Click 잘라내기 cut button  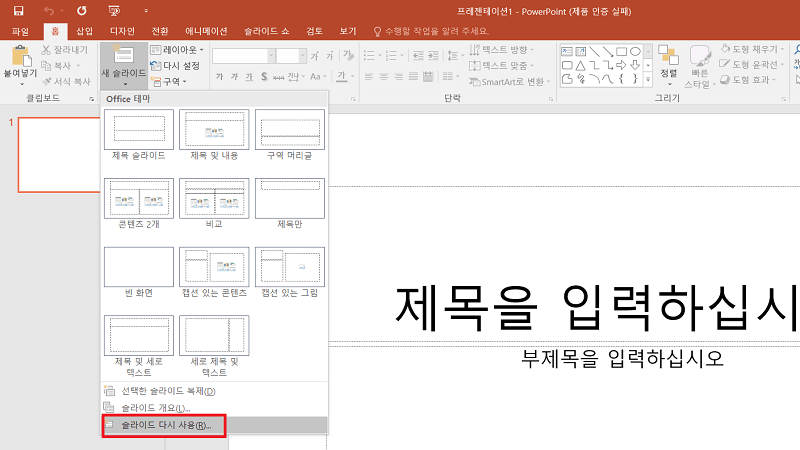(65, 49)
